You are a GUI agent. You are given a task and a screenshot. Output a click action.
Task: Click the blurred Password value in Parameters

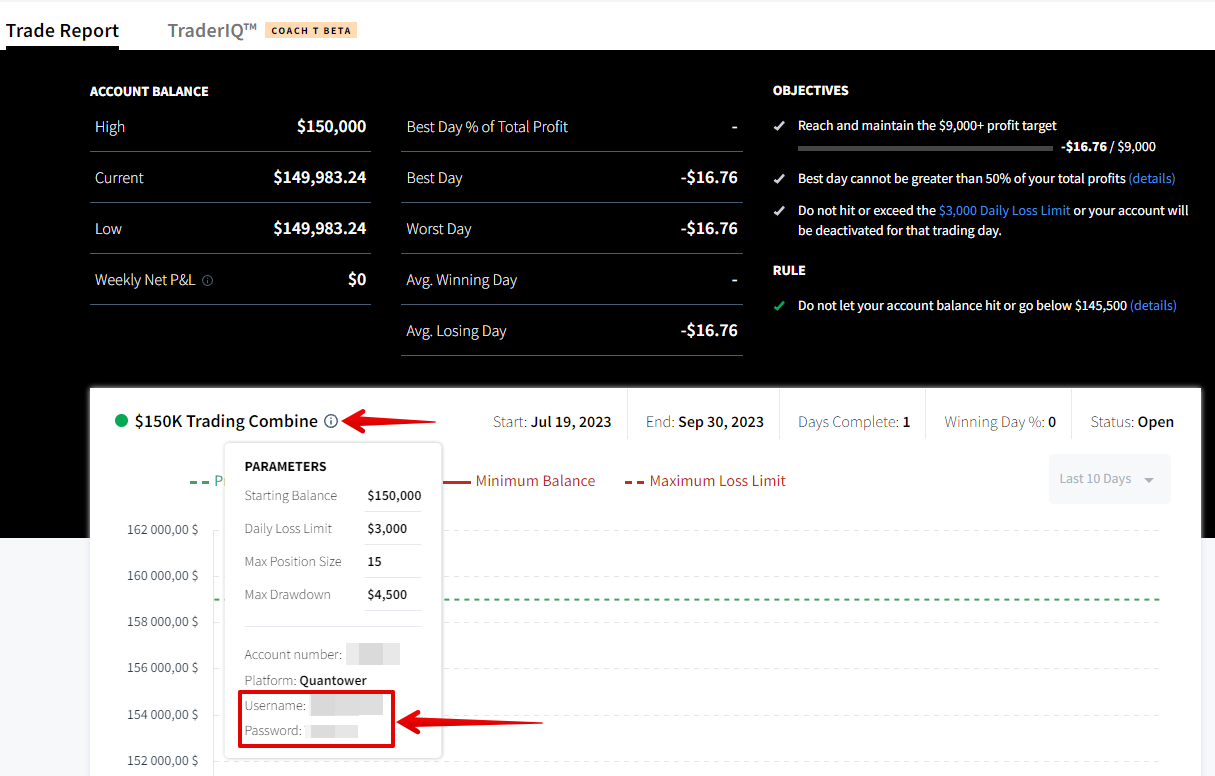334,731
